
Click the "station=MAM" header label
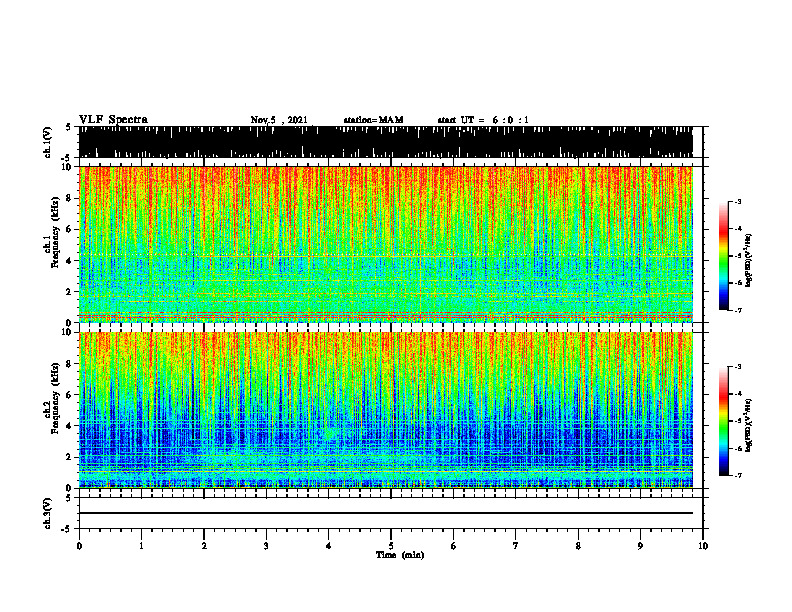pyautogui.click(x=373, y=120)
